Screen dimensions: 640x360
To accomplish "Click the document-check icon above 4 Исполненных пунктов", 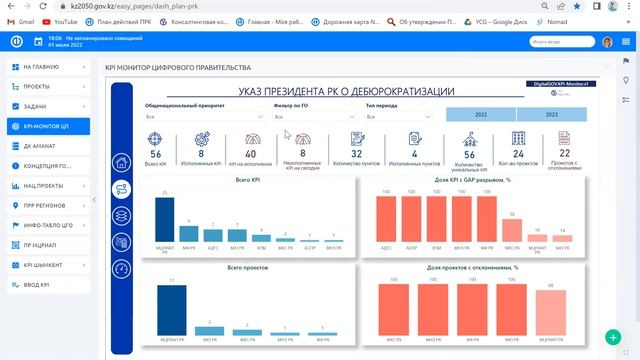I will point(414,139).
